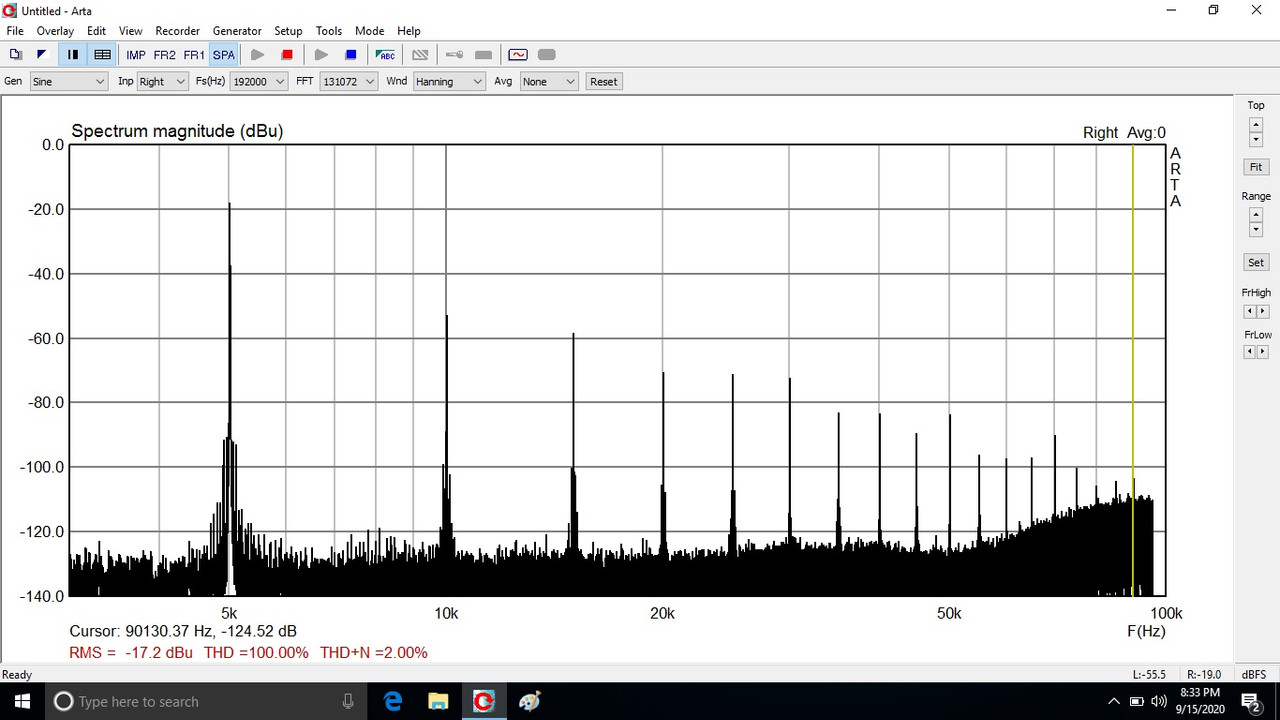This screenshot has width=1280, height=720.
Task: Open the FFT size dropdown
Action: click(349, 82)
